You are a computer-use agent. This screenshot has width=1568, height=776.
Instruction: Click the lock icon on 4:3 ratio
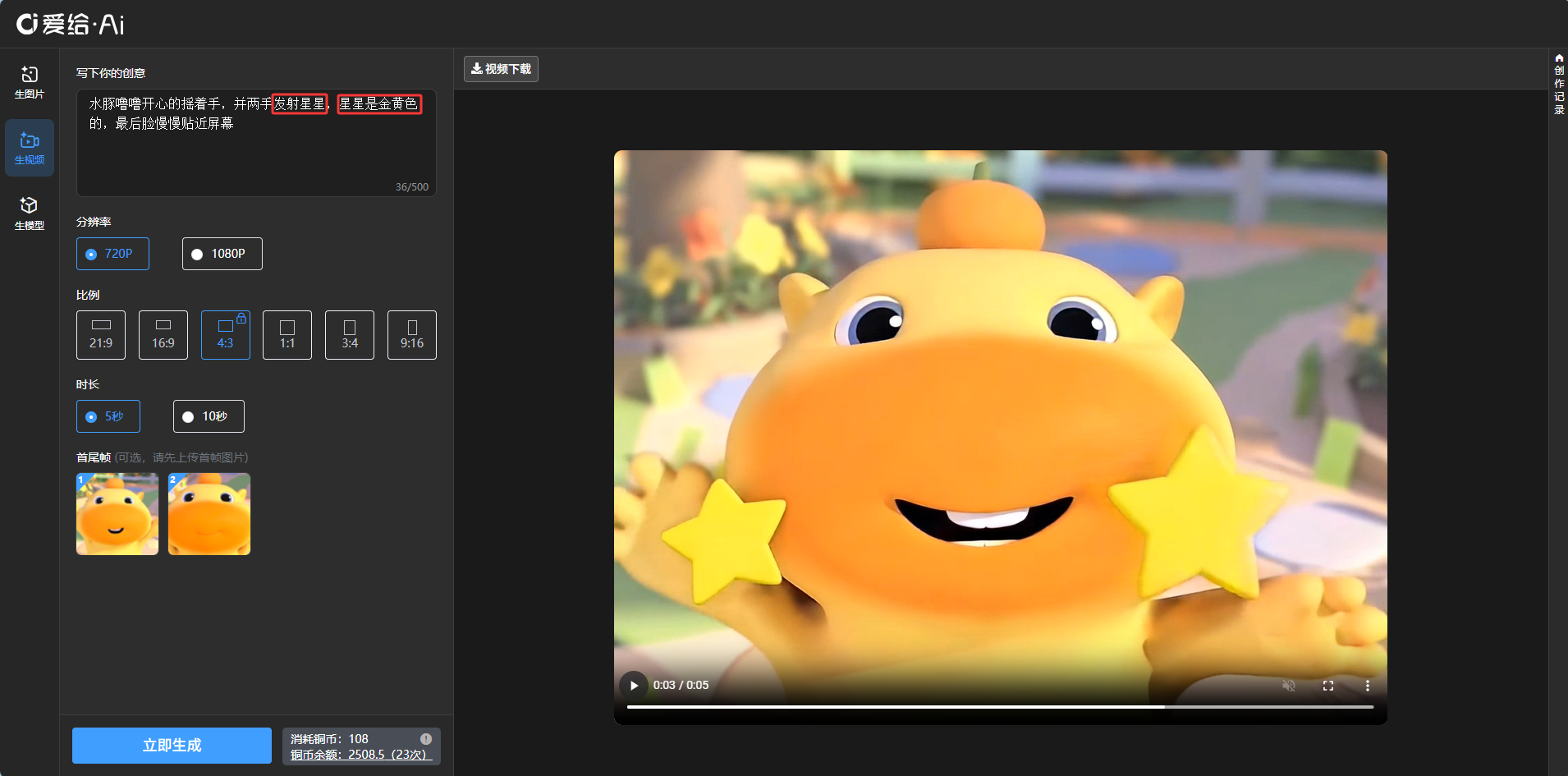241,318
